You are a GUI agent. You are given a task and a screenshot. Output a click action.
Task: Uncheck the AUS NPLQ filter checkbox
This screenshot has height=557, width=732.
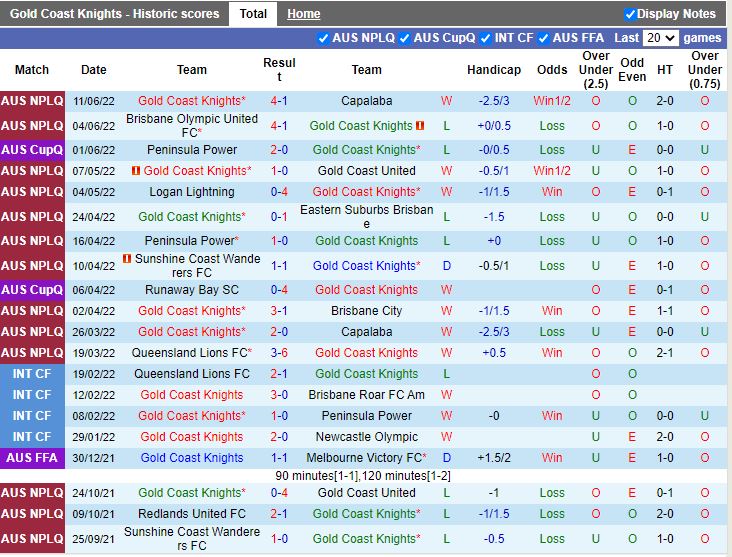(x=323, y=38)
